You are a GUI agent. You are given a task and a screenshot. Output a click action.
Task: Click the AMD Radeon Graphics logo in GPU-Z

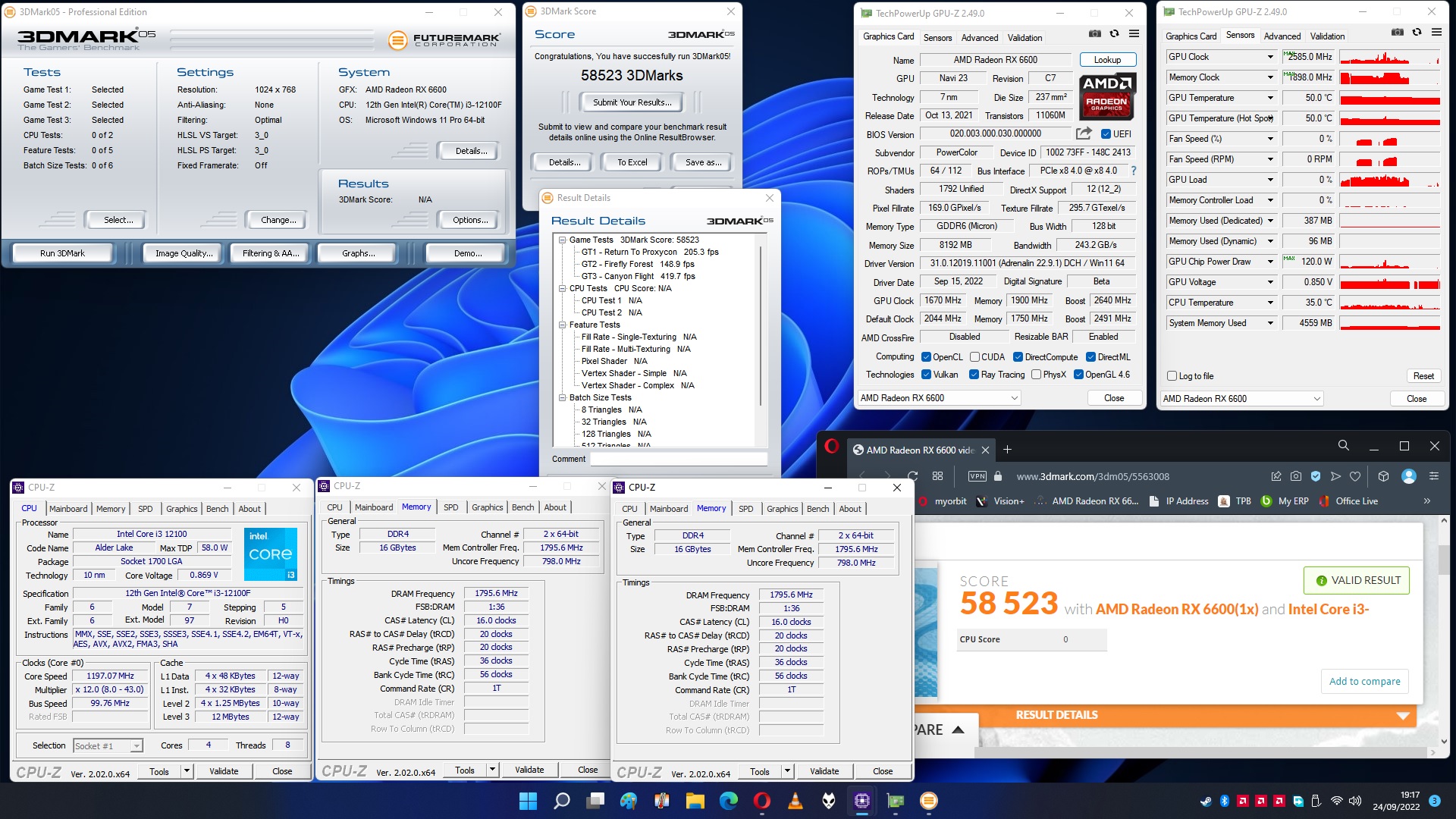click(1106, 96)
